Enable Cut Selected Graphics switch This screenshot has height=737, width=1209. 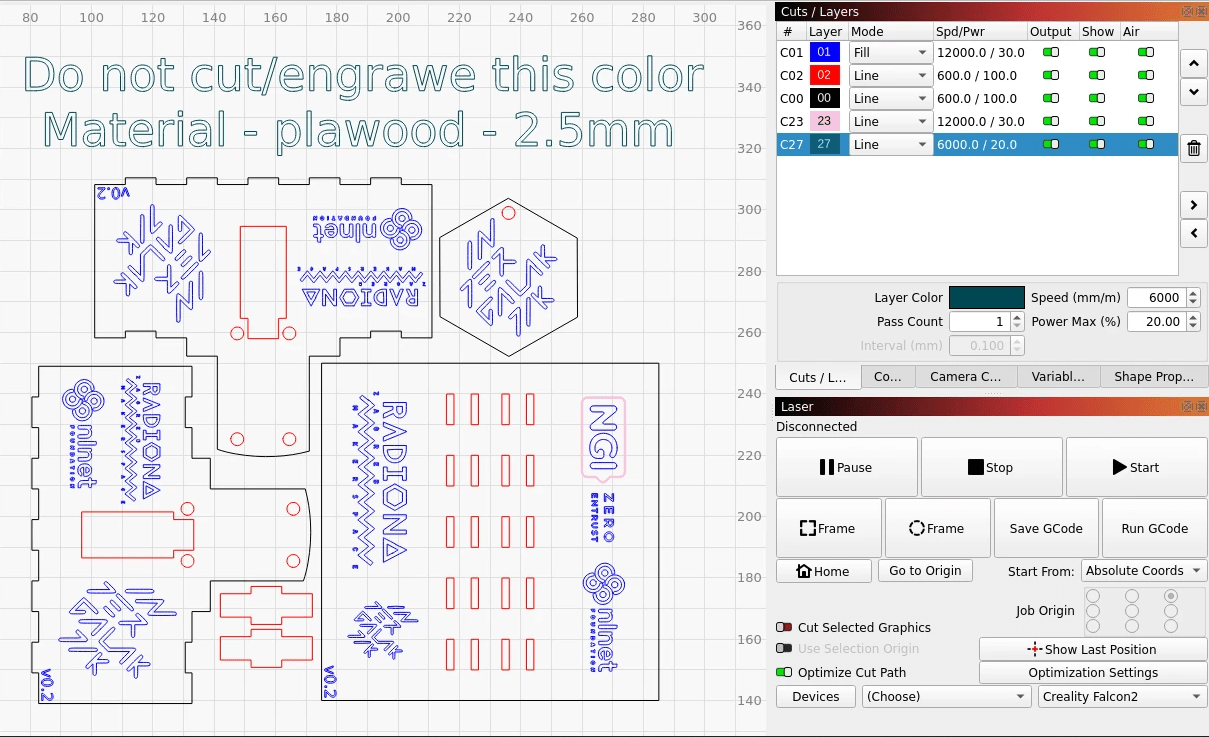coord(784,627)
